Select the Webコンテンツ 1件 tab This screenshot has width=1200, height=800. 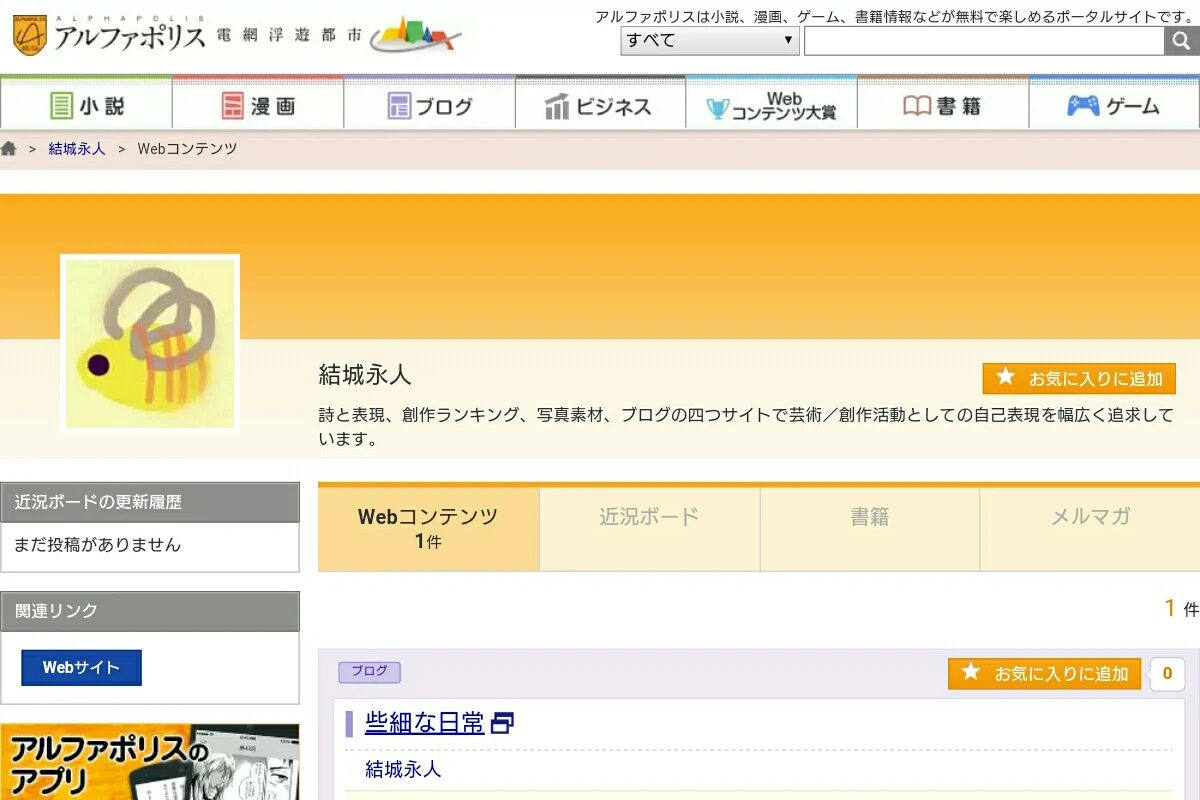coord(428,528)
